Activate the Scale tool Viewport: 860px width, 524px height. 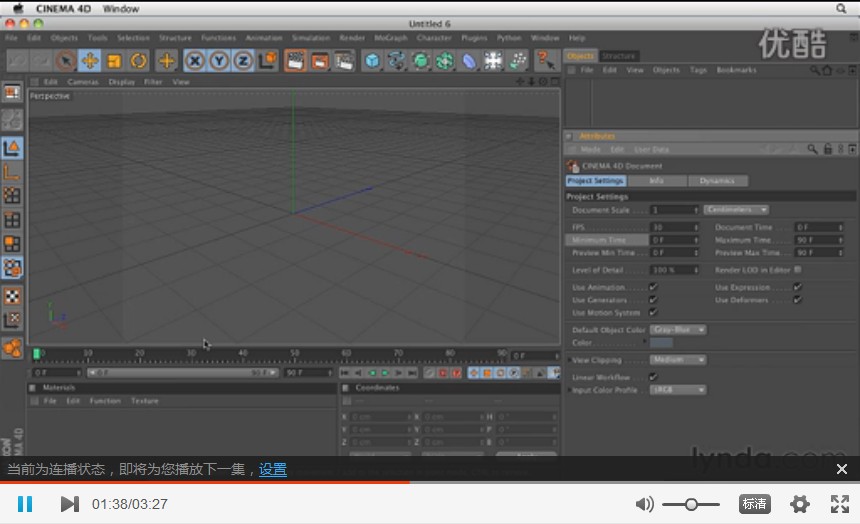pyautogui.click(x=114, y=61)
